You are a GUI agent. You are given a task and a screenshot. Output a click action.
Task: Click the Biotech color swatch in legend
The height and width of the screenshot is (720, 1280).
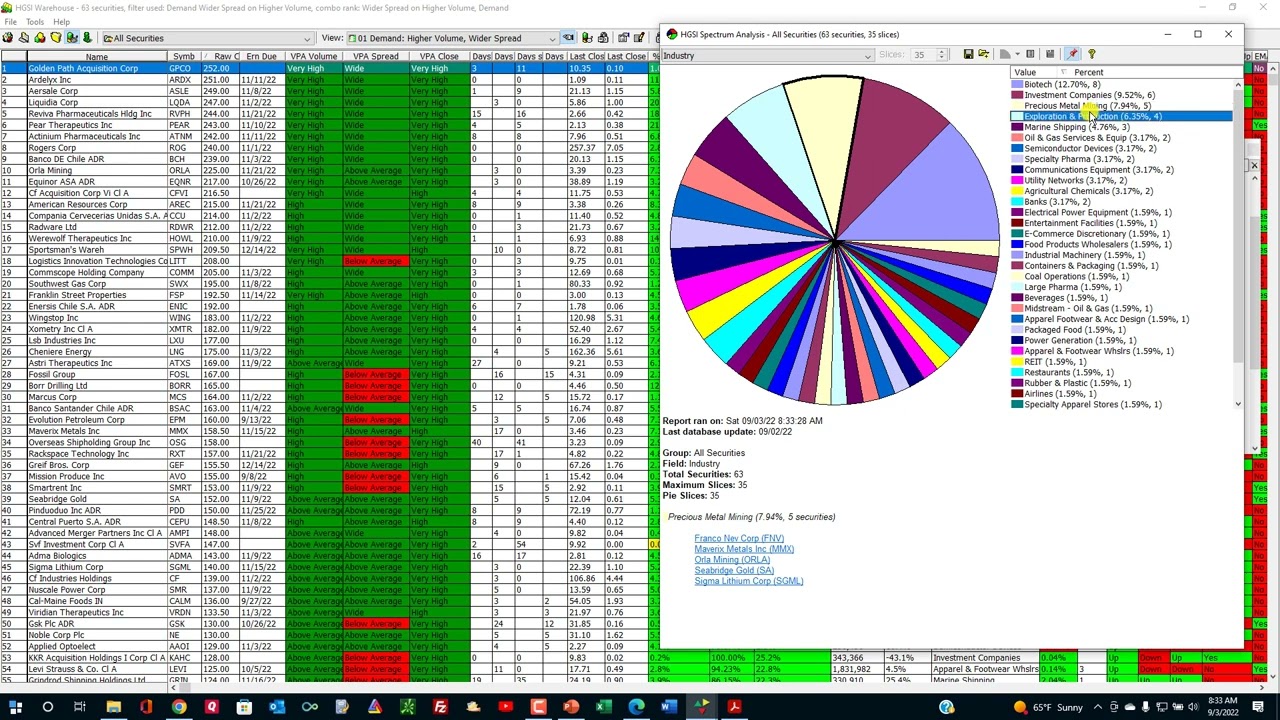1017,85
